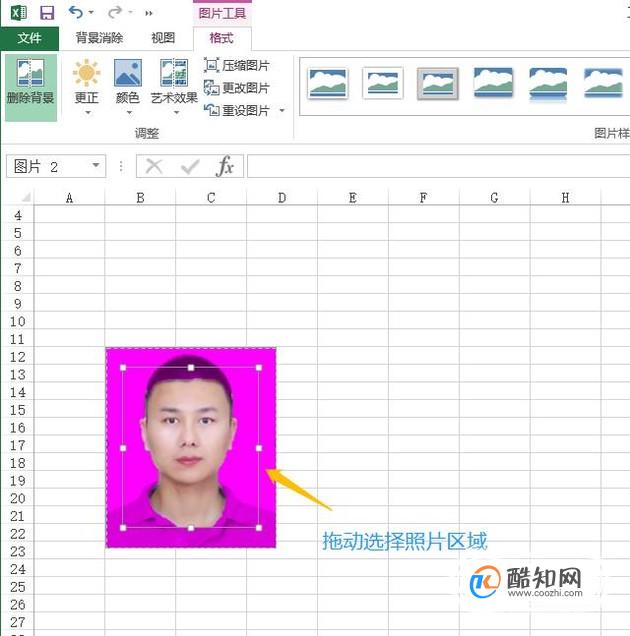Click the bottom-left selection handle on photo
This screenshot has width=630, height=636.
point(123,528)
